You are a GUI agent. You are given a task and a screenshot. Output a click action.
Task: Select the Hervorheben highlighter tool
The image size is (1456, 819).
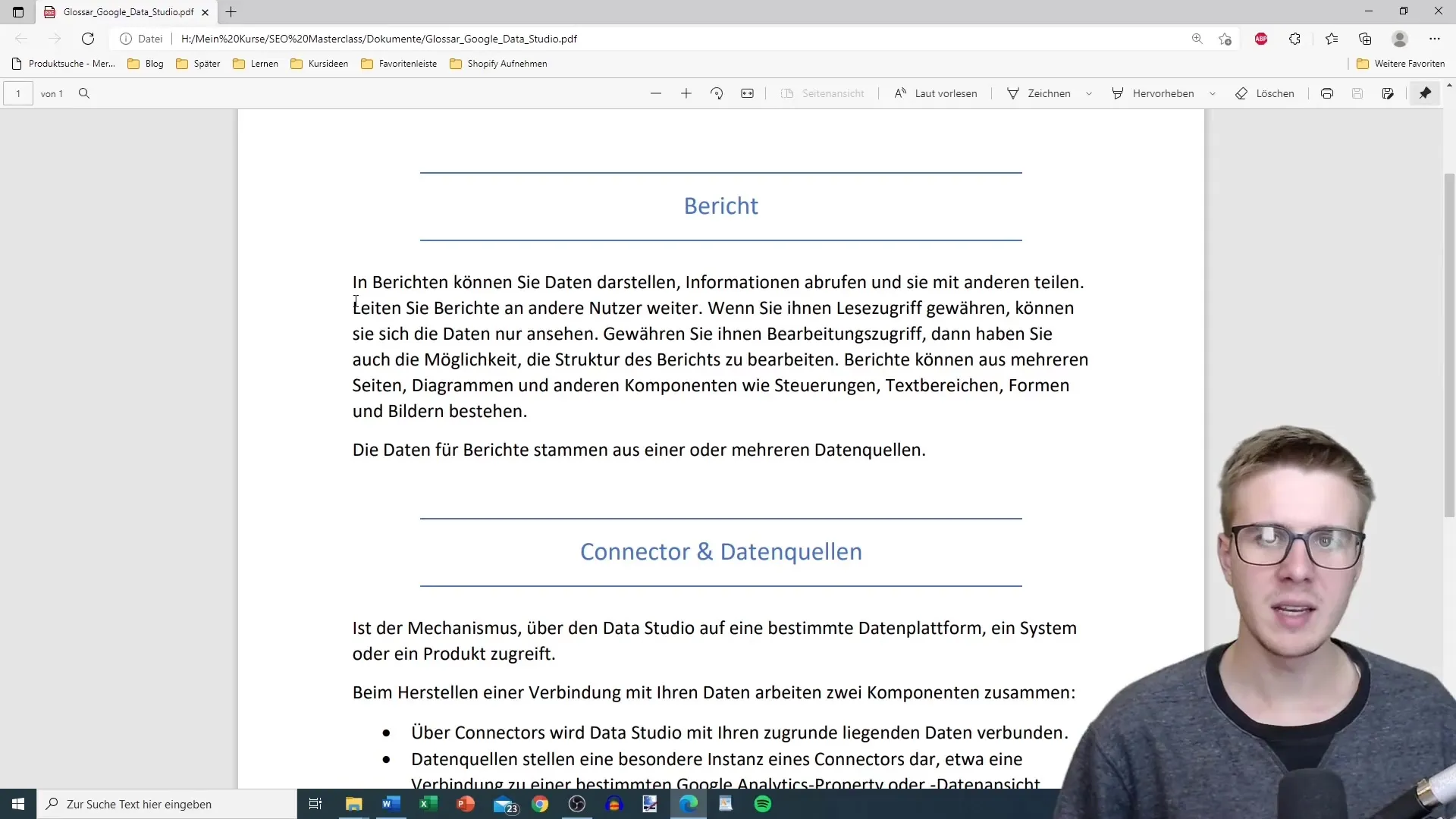click(1153, 93)
